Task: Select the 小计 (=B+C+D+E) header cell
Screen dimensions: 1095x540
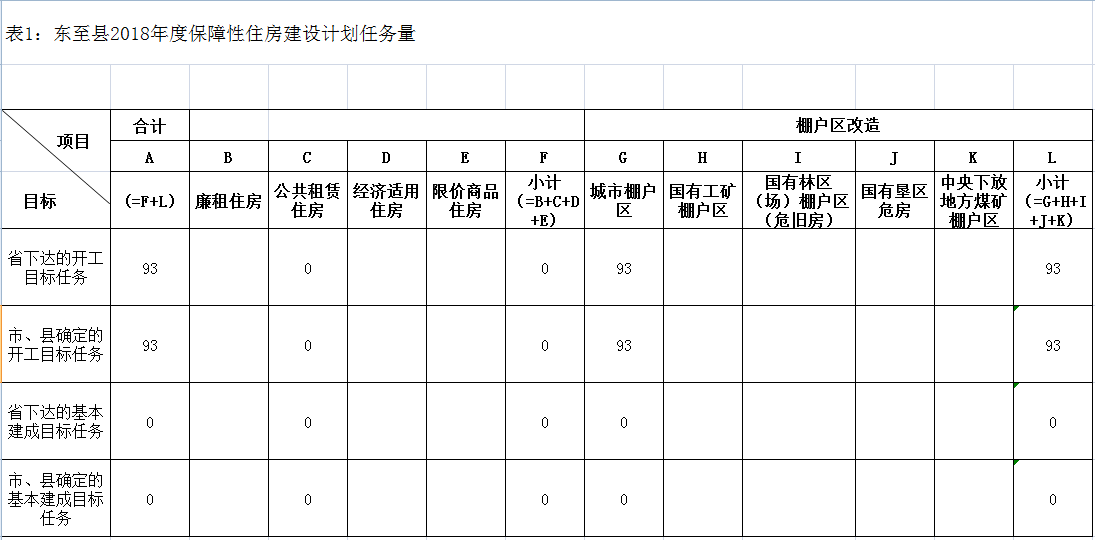Action: point(545,200)
